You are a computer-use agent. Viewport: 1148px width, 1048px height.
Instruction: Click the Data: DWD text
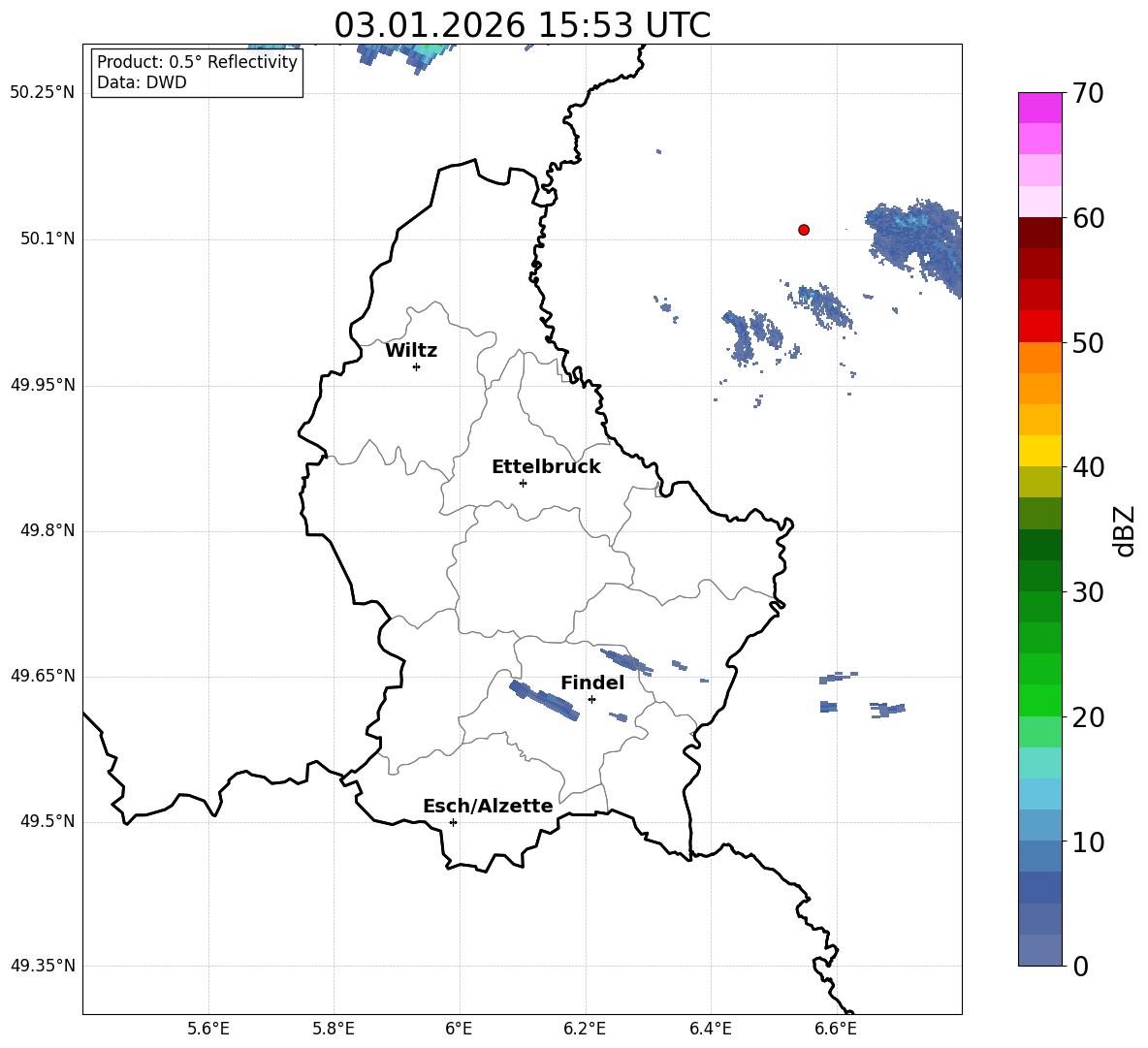pos(142,82)
